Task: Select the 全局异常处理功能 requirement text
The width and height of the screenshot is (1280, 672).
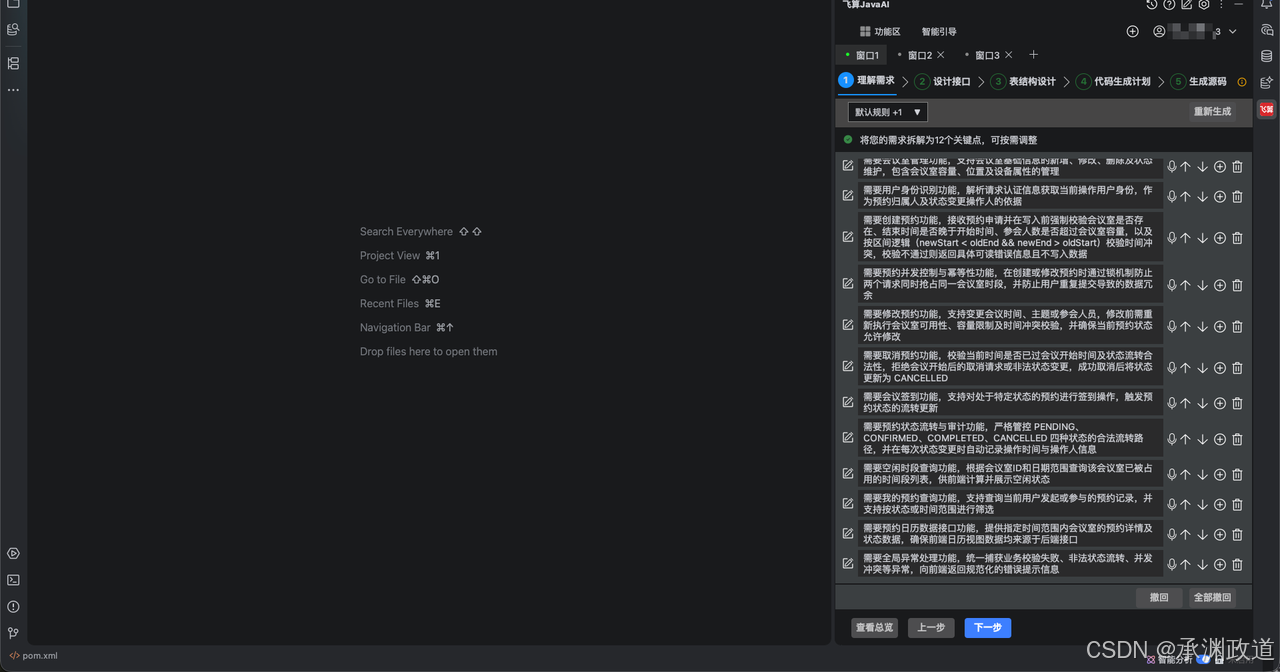Action: (1010, 564)
